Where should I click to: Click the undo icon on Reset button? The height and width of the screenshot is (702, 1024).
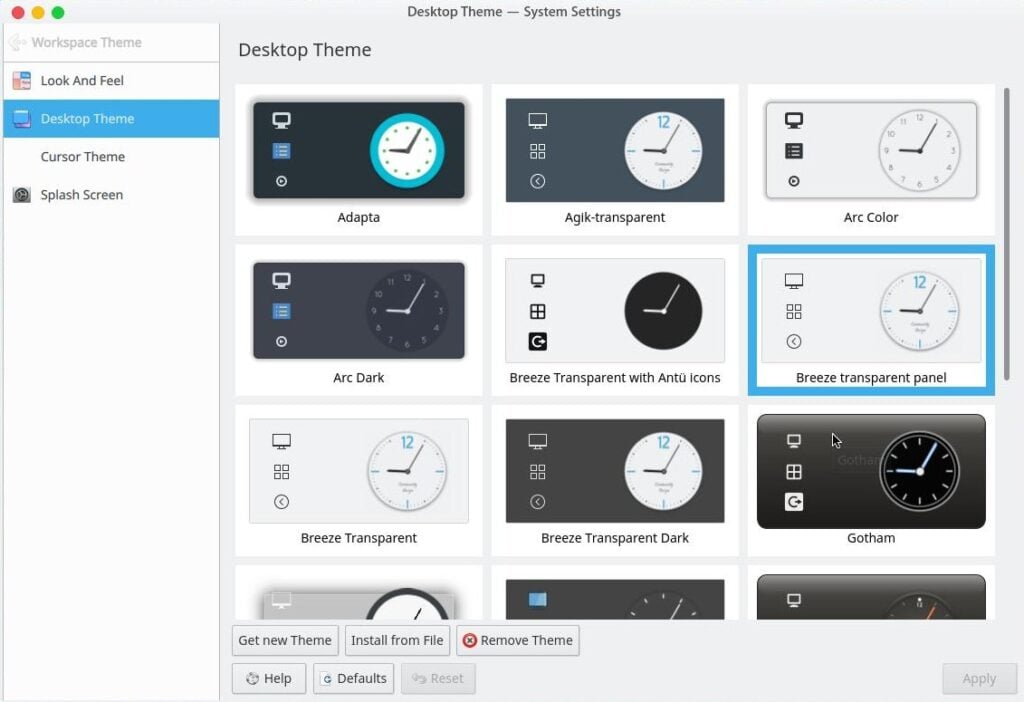pyautogui.click(x=422, y=678)
